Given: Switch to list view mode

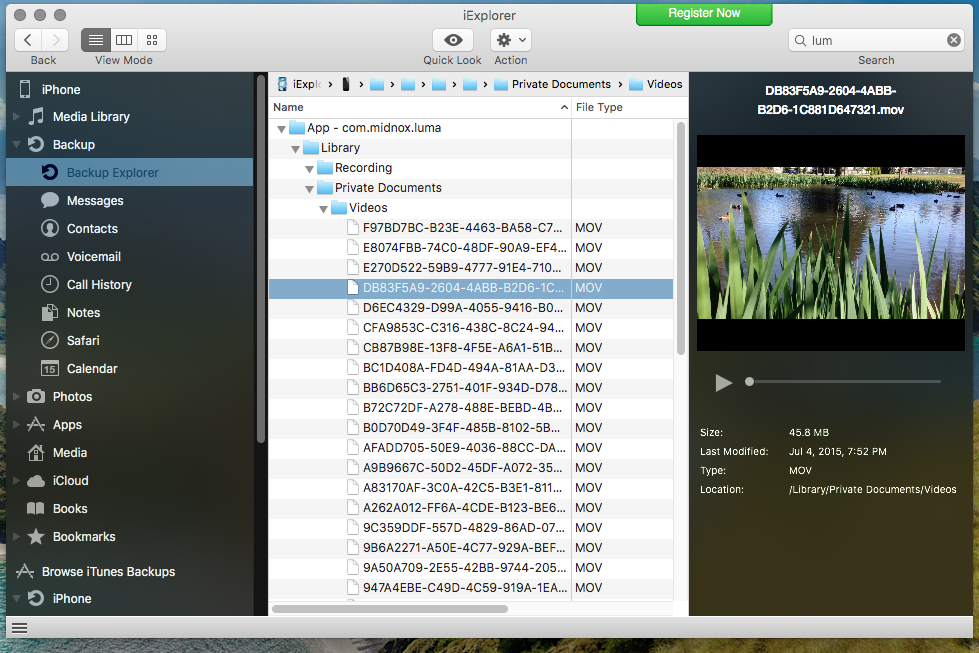Looking at the screenshot, I should coord(96,40).
